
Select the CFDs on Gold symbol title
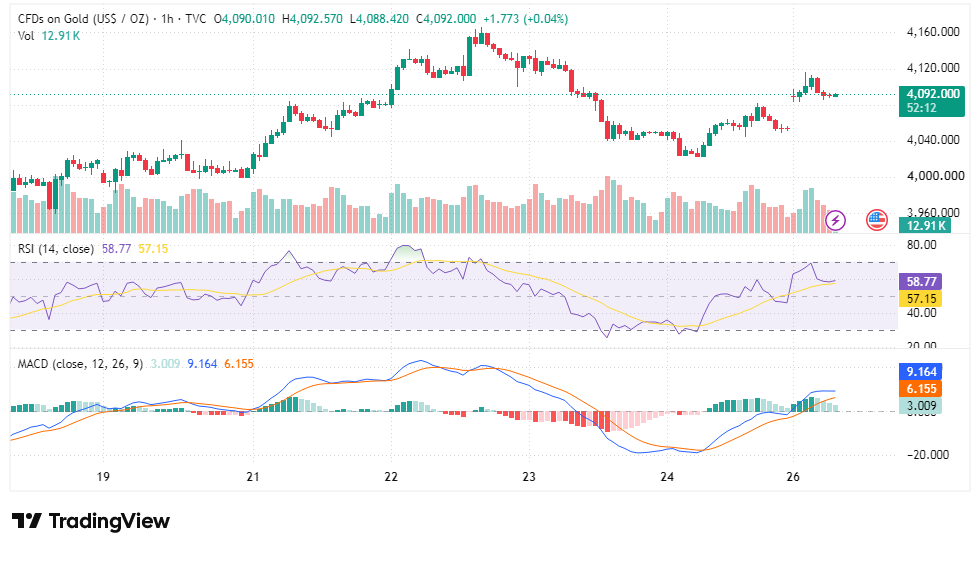(83, 19)
